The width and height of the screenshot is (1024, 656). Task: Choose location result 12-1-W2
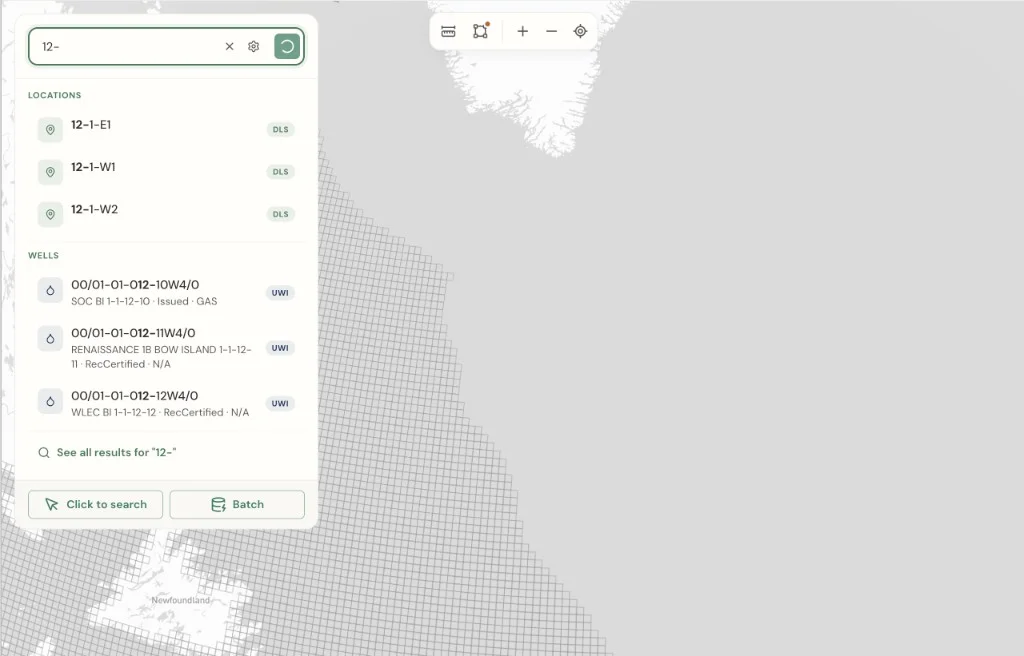[167, 214]
